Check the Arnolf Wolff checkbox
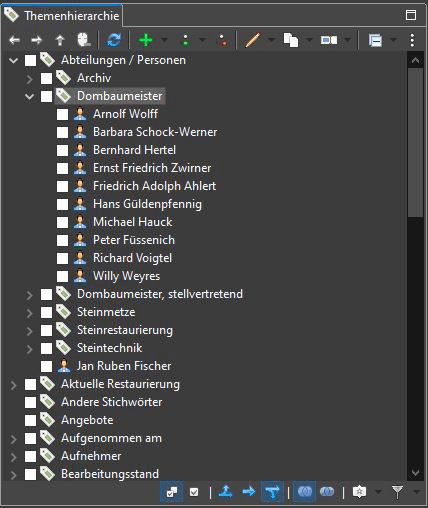This screenshot has height=508, width=428. [x=62, y=114]
